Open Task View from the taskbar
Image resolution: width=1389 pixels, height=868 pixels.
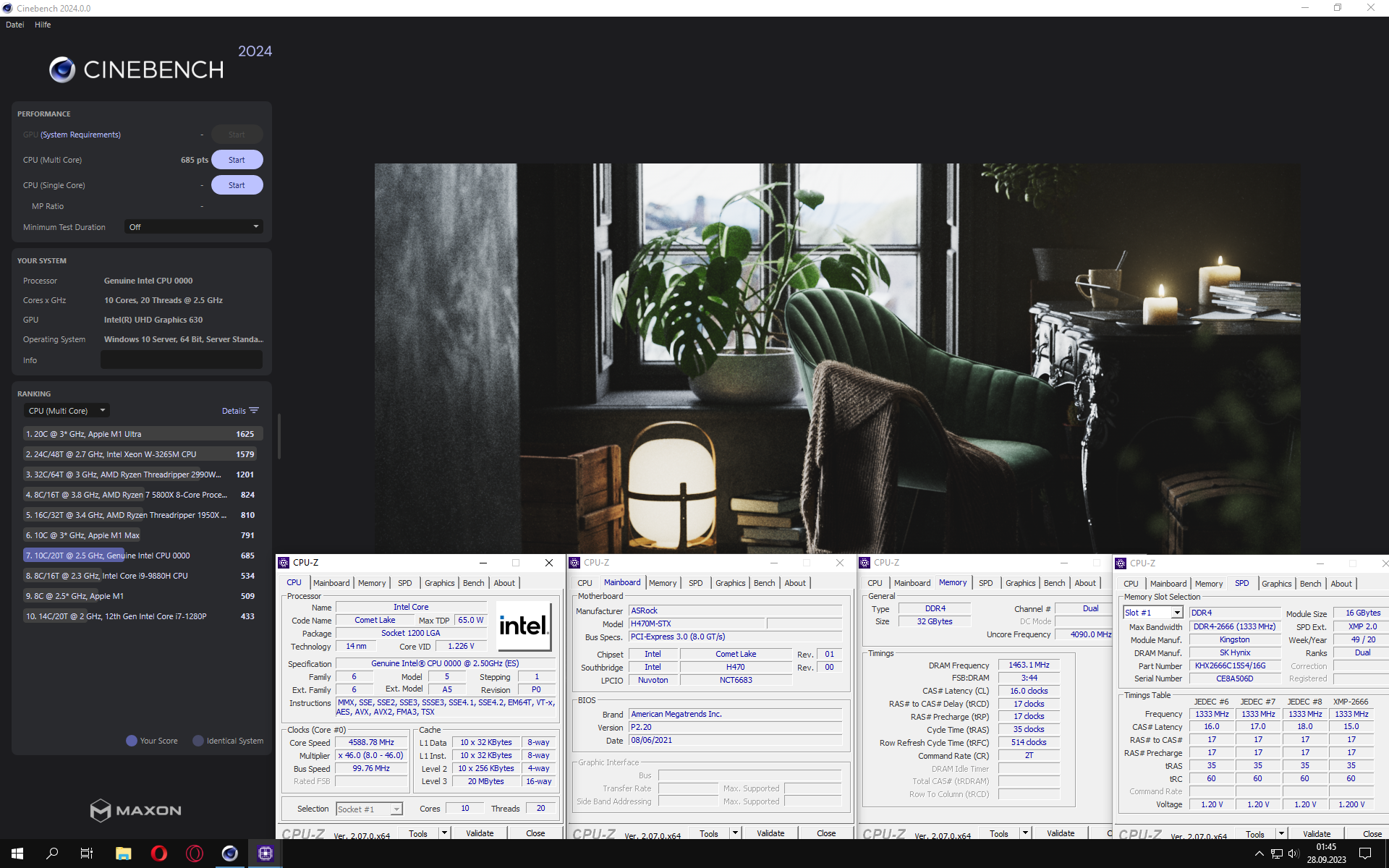point(87,854)
